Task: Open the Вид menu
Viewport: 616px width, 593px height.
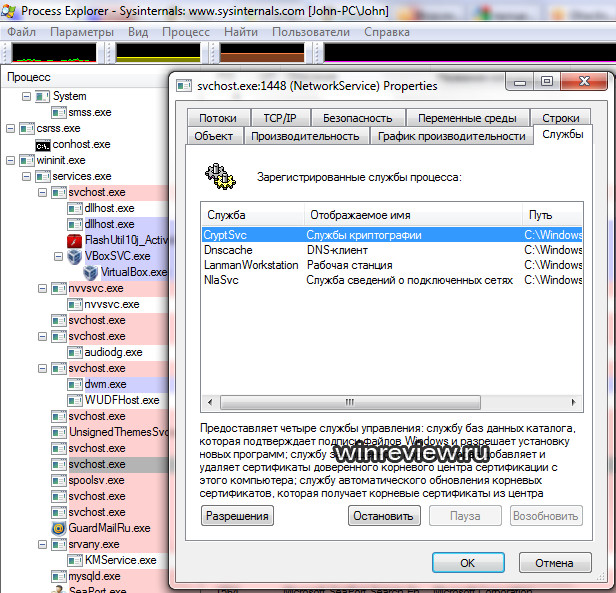Action: click(138, 32)
